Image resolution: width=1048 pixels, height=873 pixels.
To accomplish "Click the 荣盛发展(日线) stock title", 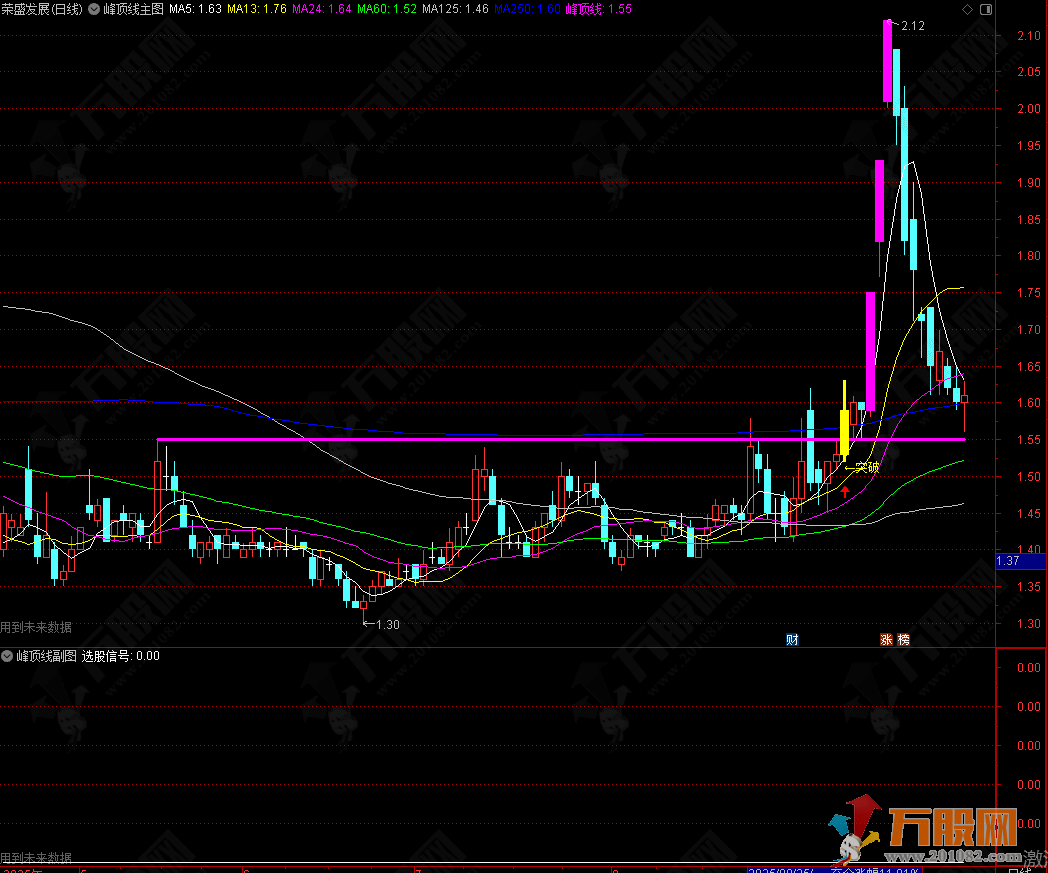I will click(42, 8).
